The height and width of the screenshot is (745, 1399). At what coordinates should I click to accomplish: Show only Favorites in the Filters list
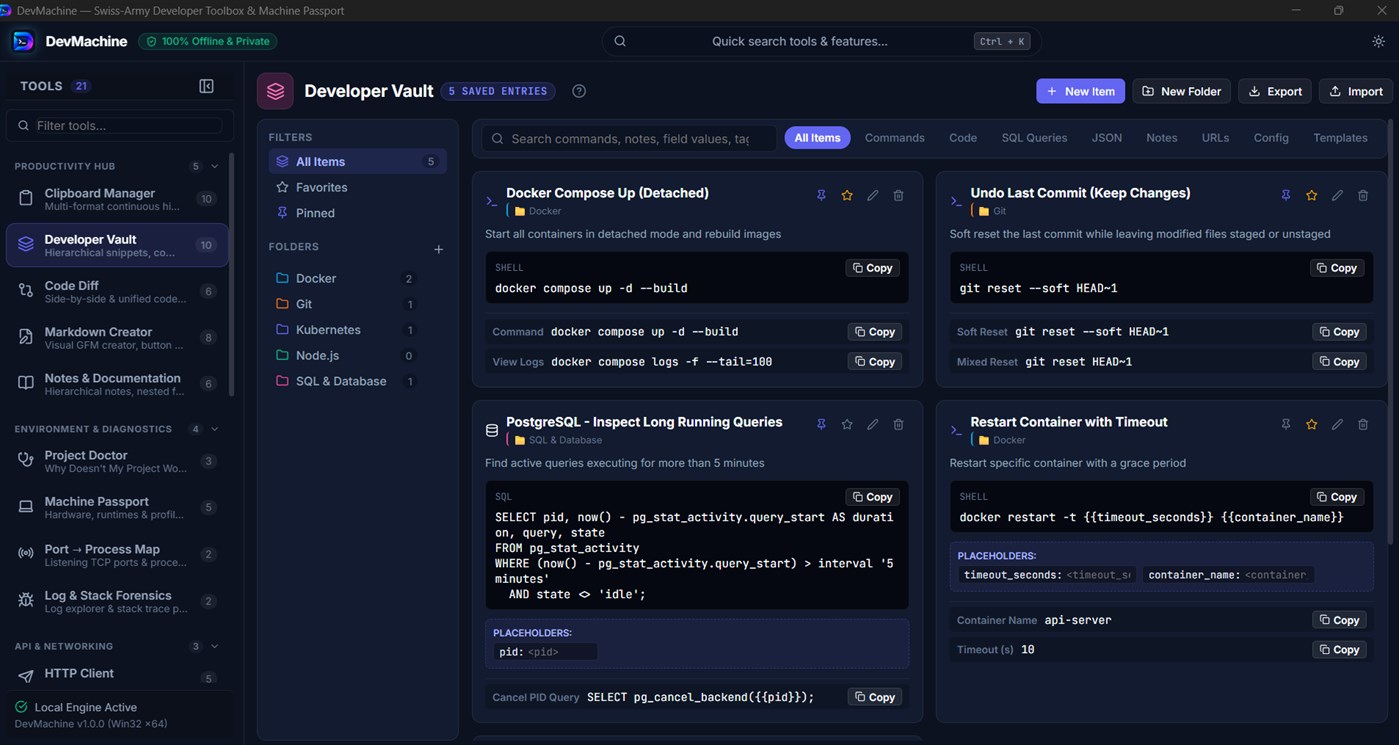coord(357,187)
